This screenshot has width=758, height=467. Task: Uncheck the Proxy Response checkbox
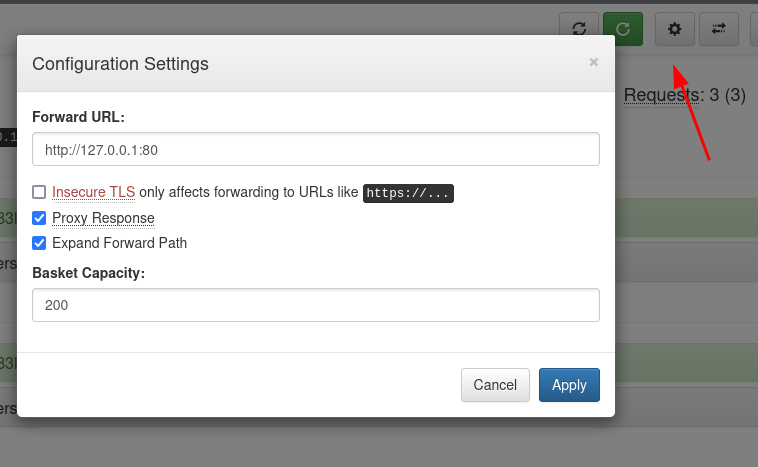(x=39, y=218)
